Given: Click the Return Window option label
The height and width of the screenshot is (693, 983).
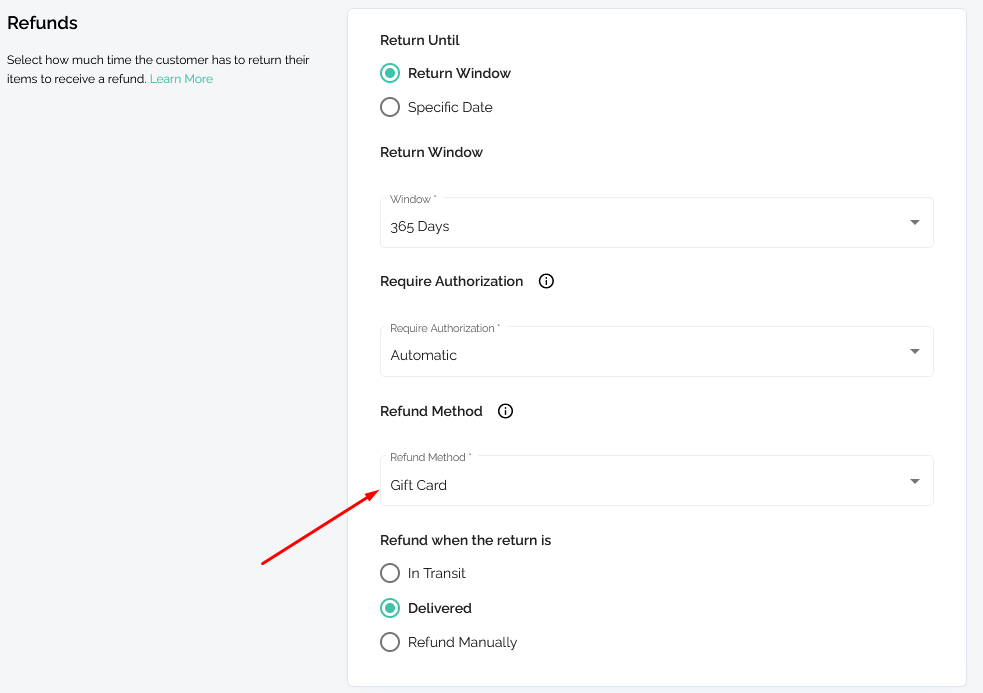Looking at the screenshot, I should pos(459,73).
